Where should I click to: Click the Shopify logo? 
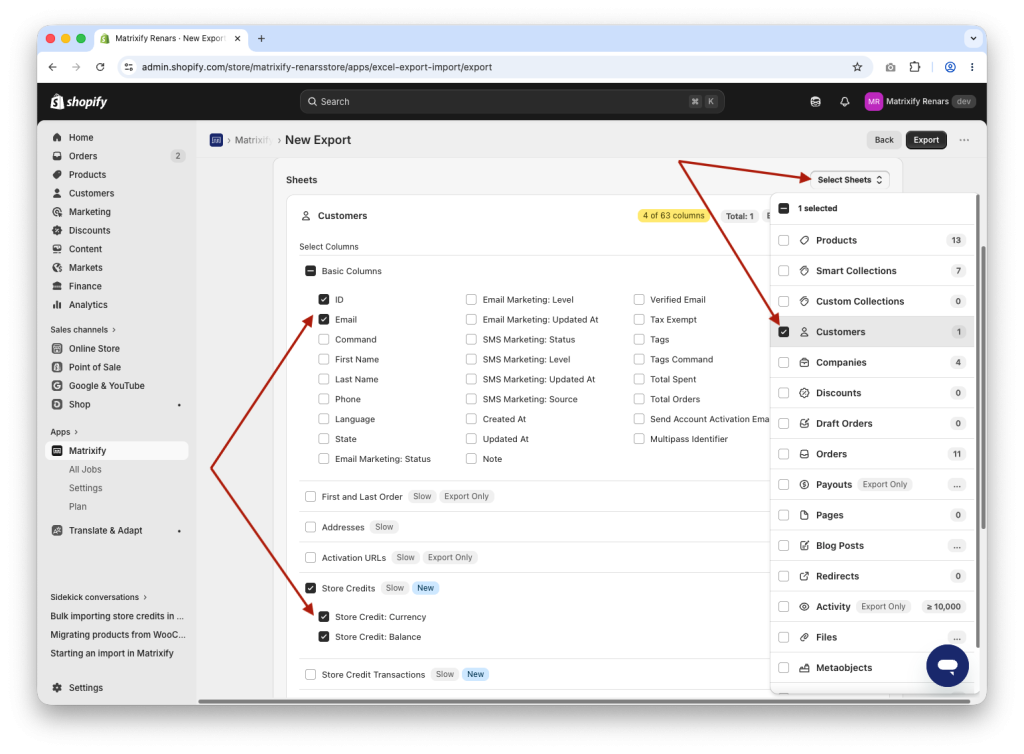click(x=78, y=102)
